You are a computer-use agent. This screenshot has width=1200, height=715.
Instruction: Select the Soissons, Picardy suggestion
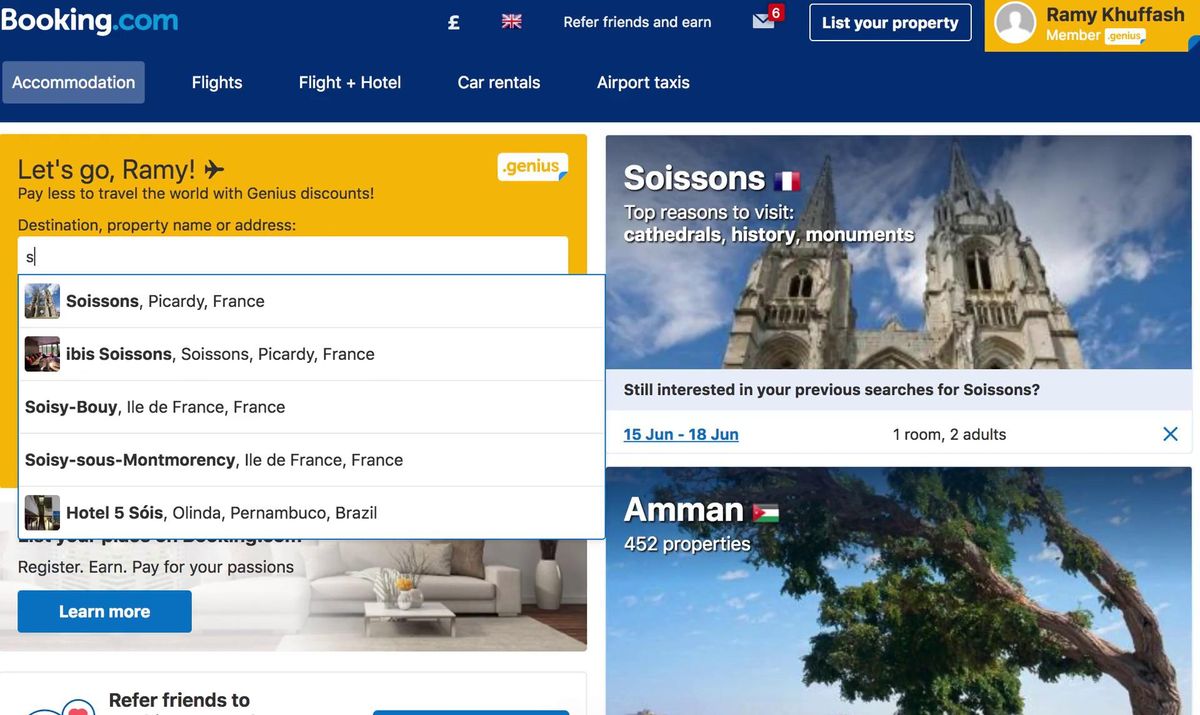click(x=312, y=301)
